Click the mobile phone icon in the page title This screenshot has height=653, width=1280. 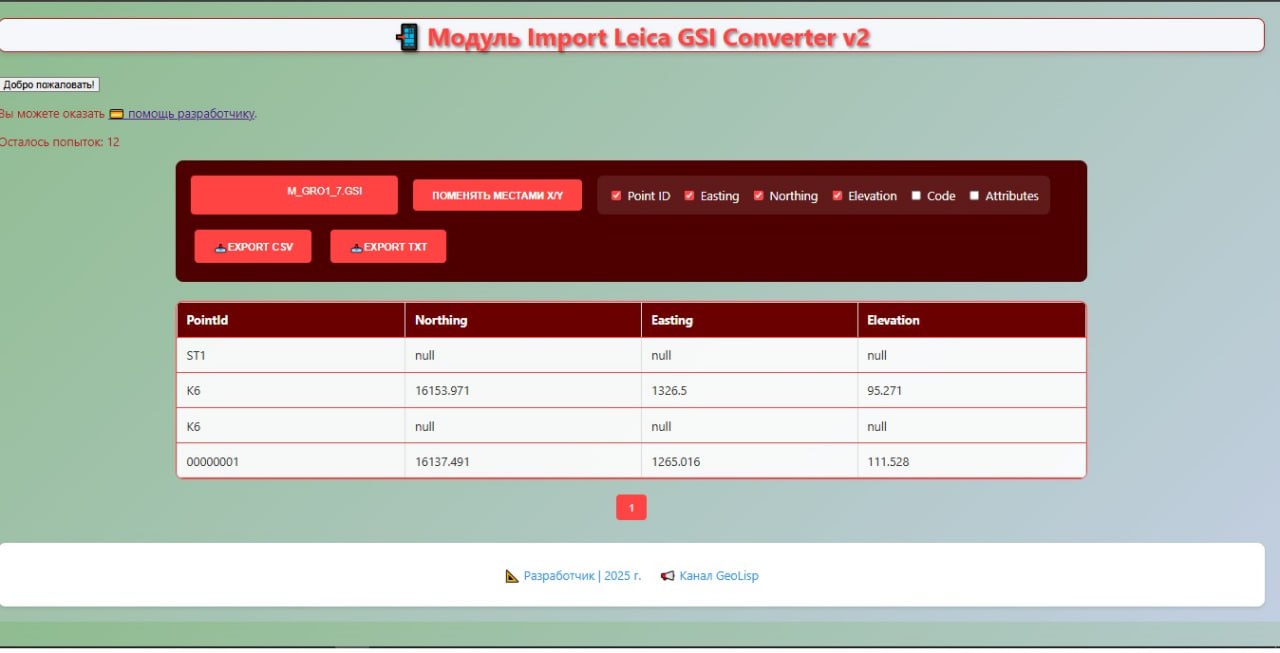click(407, 36)
